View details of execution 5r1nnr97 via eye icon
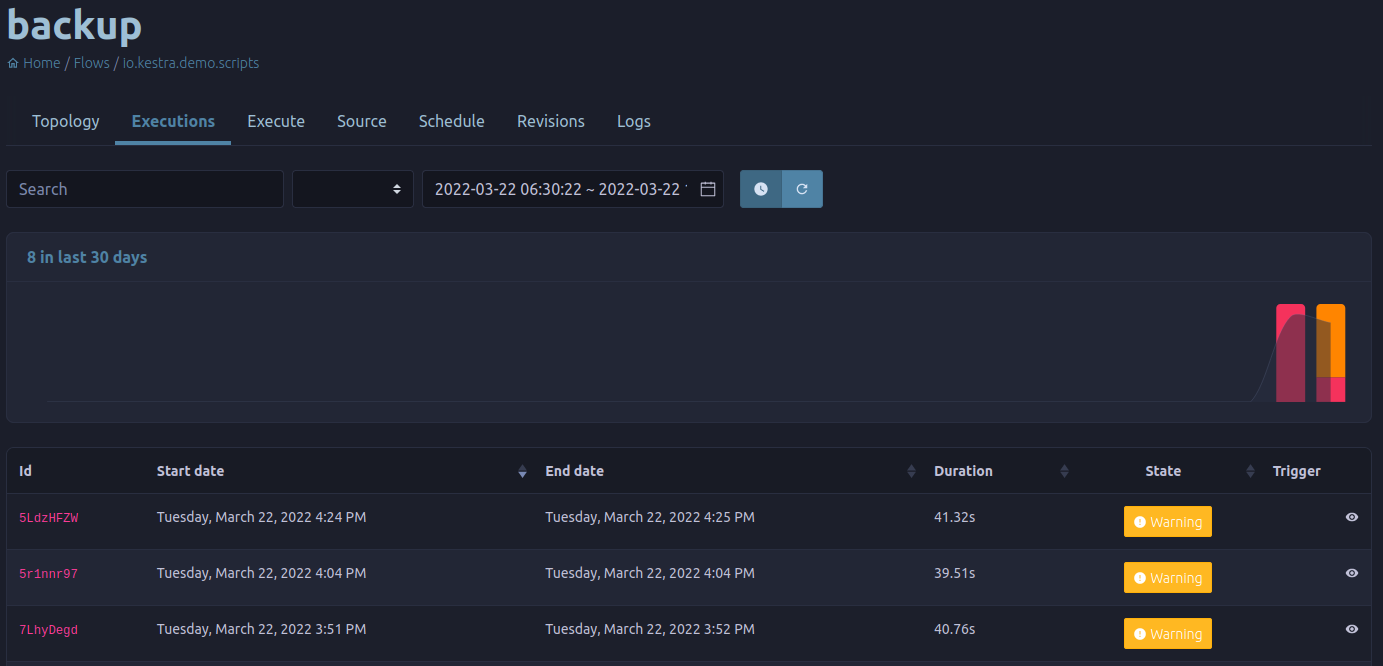This screenshot has width=1383, height=666. [1352, 573]
